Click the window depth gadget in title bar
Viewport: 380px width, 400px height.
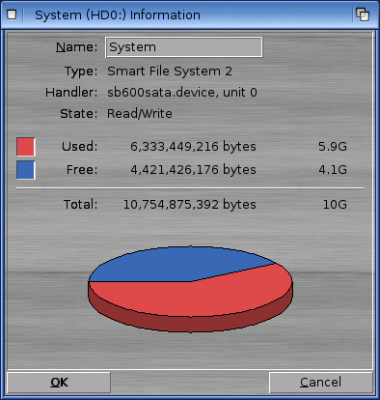[x=362, y=15]
